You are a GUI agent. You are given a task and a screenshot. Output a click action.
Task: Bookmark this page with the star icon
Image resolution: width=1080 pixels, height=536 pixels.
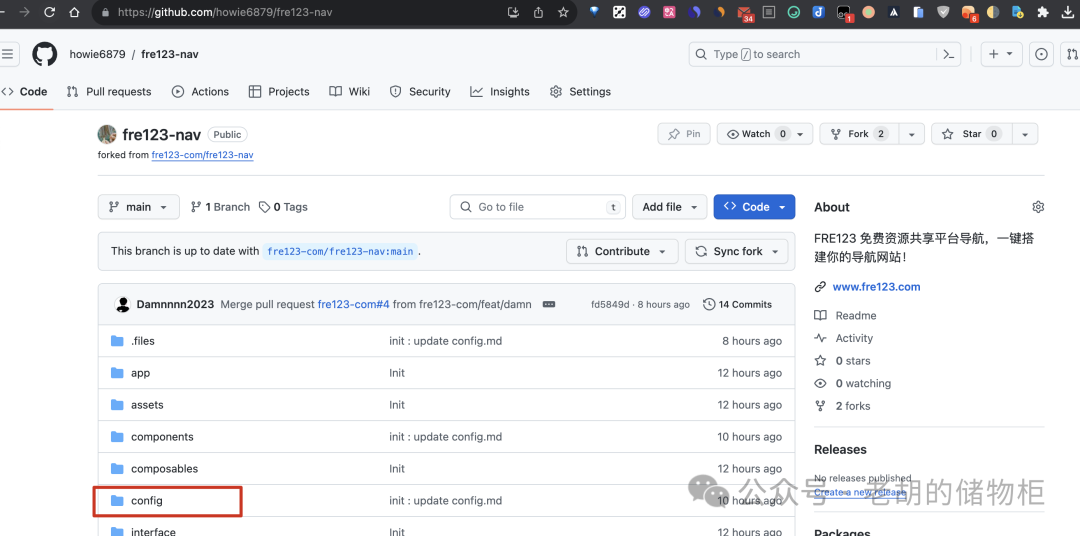tap(563, 12)
